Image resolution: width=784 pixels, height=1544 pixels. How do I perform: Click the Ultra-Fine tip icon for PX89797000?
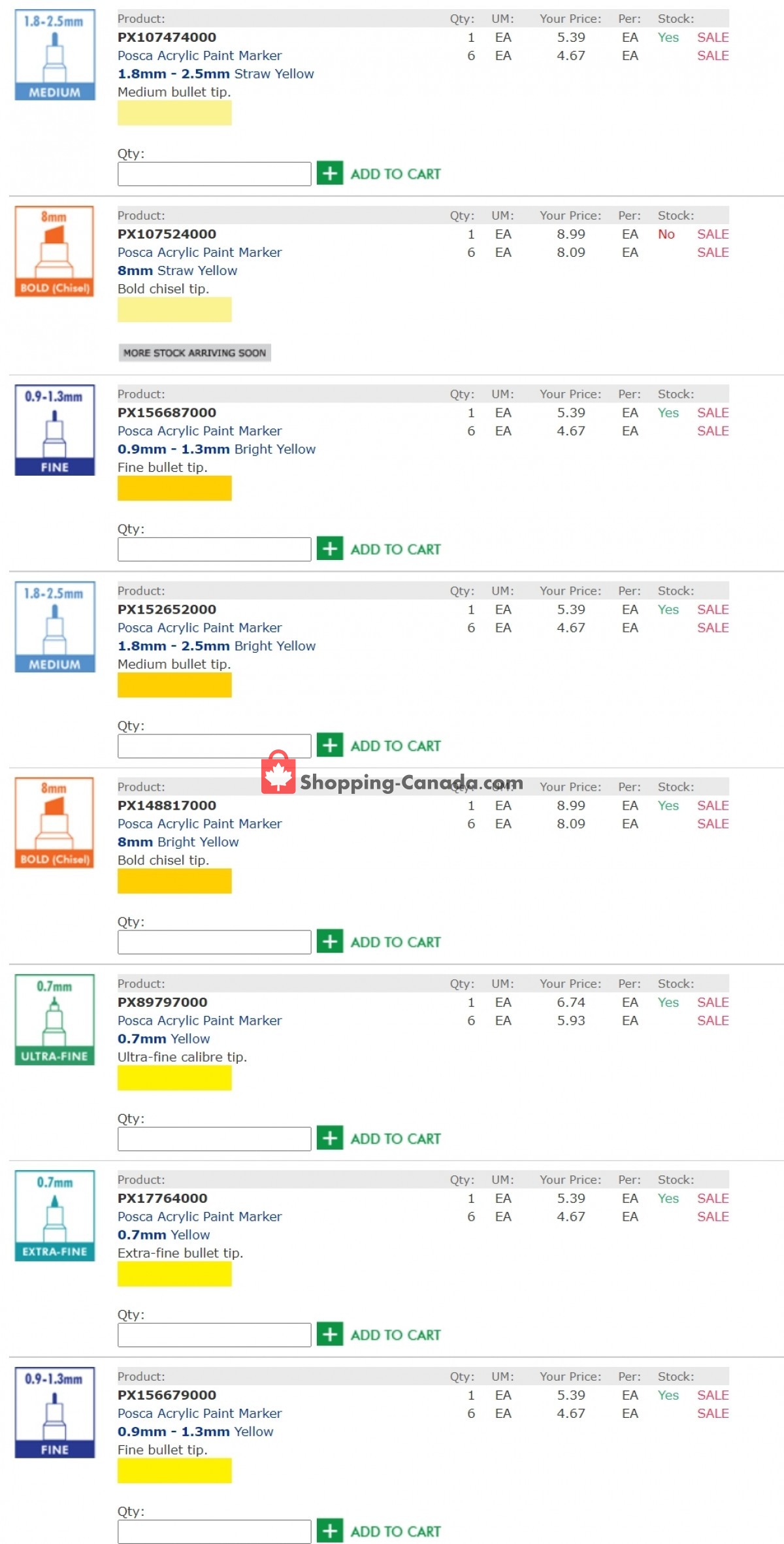coord(55,1020)
